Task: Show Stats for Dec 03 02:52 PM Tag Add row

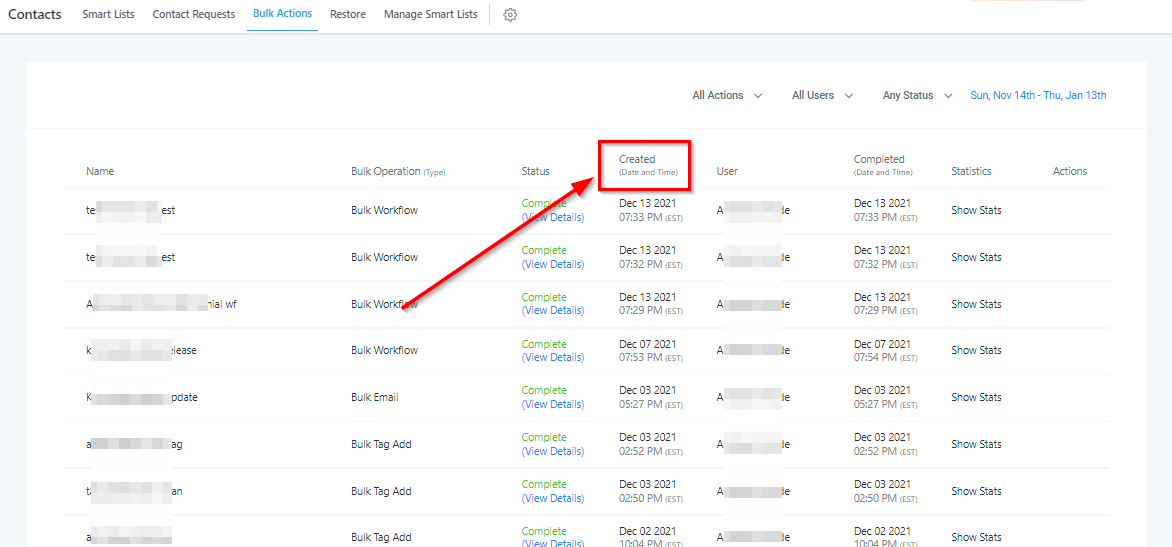Action: (976, 445)
